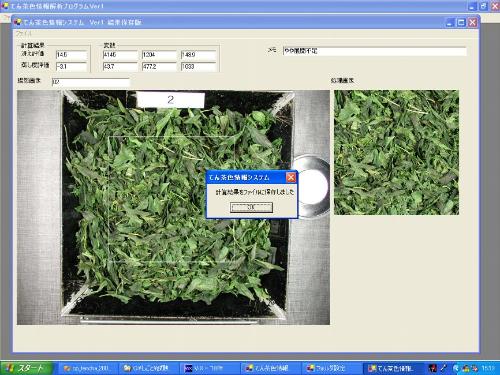Click the large captured tea leaf image
This screenshot has height=375, width=500.
click(173, 207)
